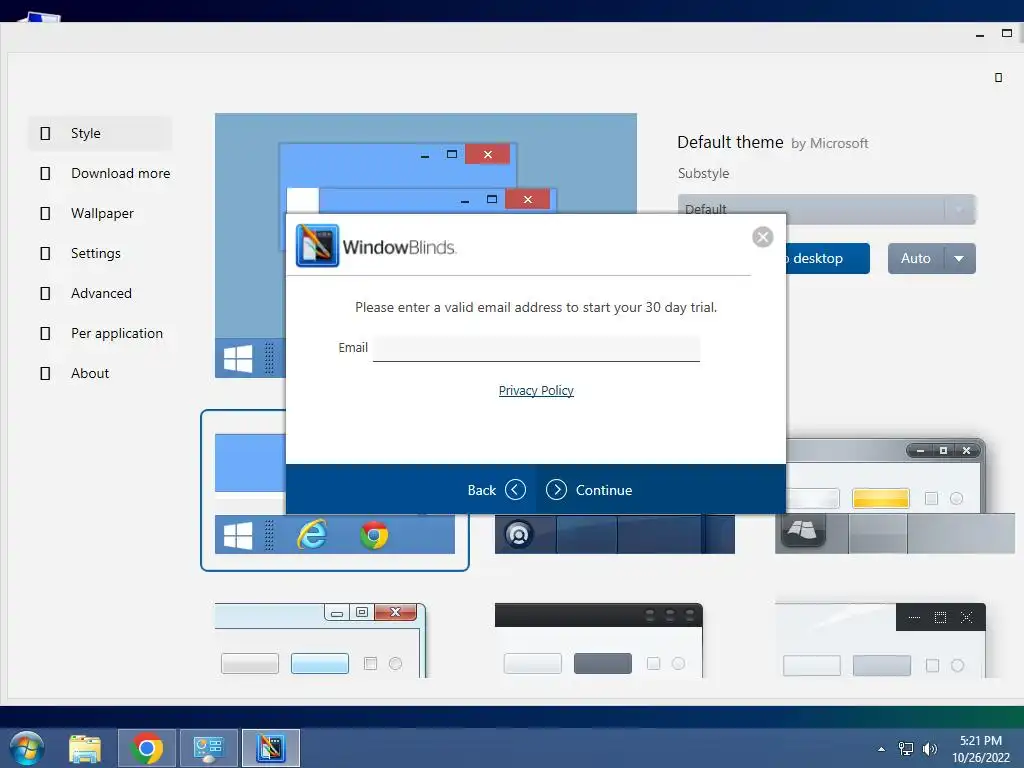
Task: Click the Advanced sidebar icon
Action: [45, 293]
